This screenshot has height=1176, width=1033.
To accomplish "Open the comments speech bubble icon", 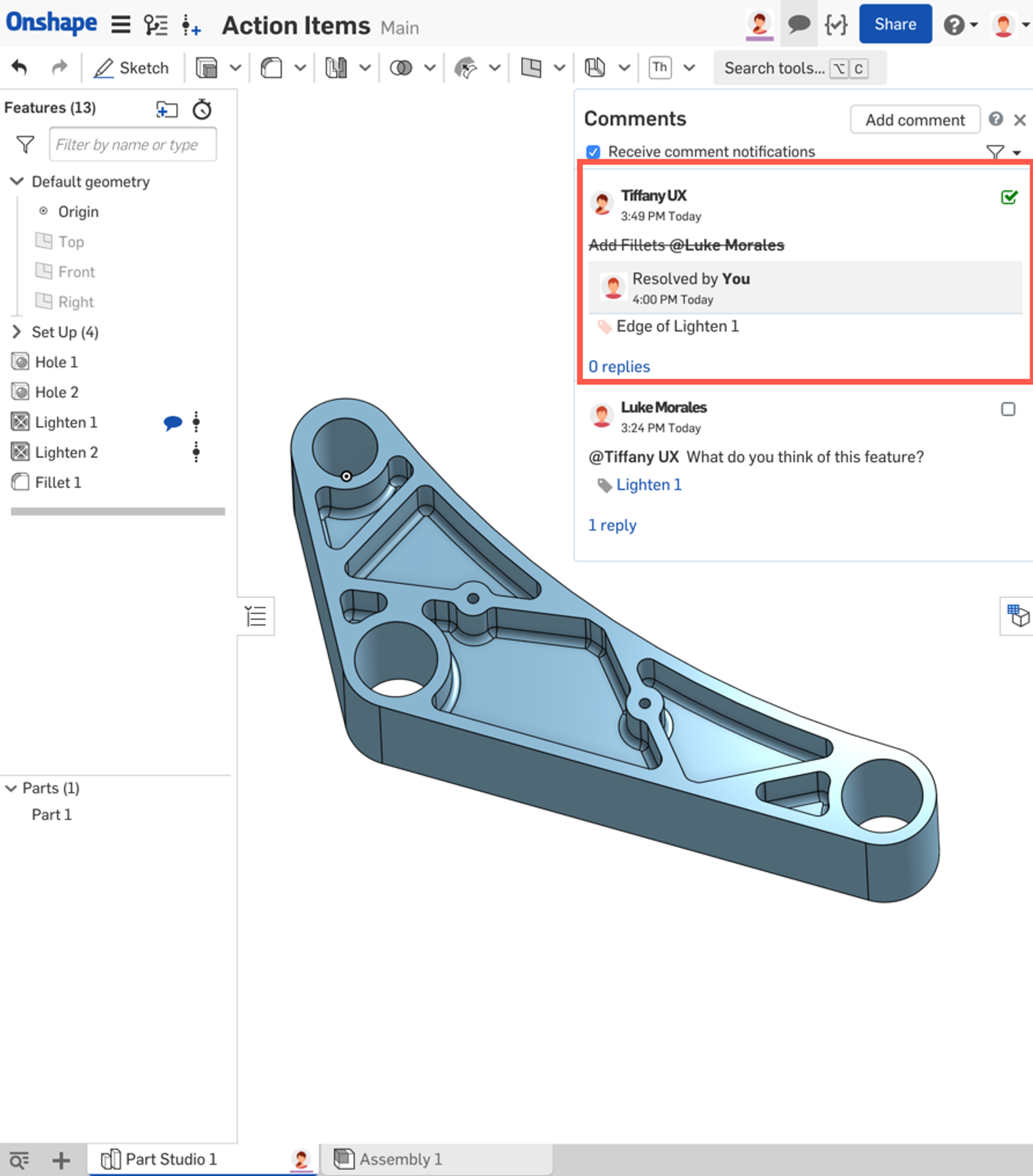I will click(x=798, y=25).
